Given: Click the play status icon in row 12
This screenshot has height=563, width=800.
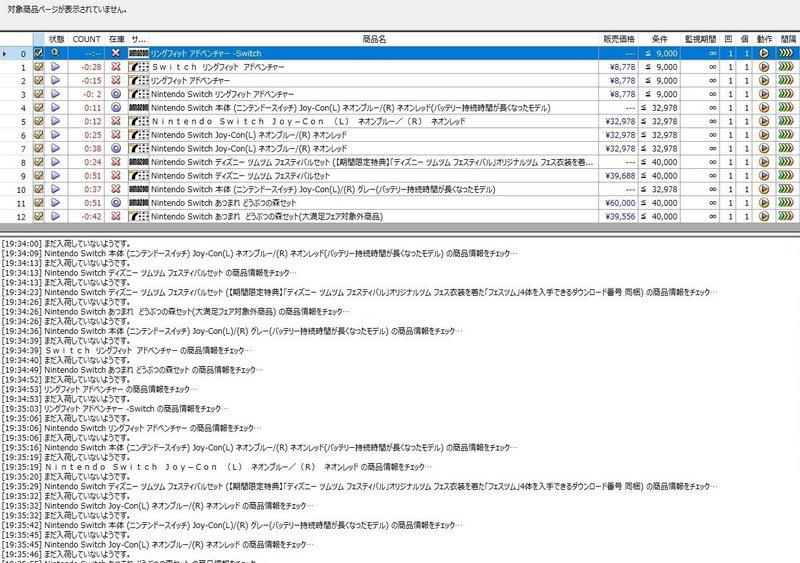Looking at the screenshot, I should [x=56, y=216].
